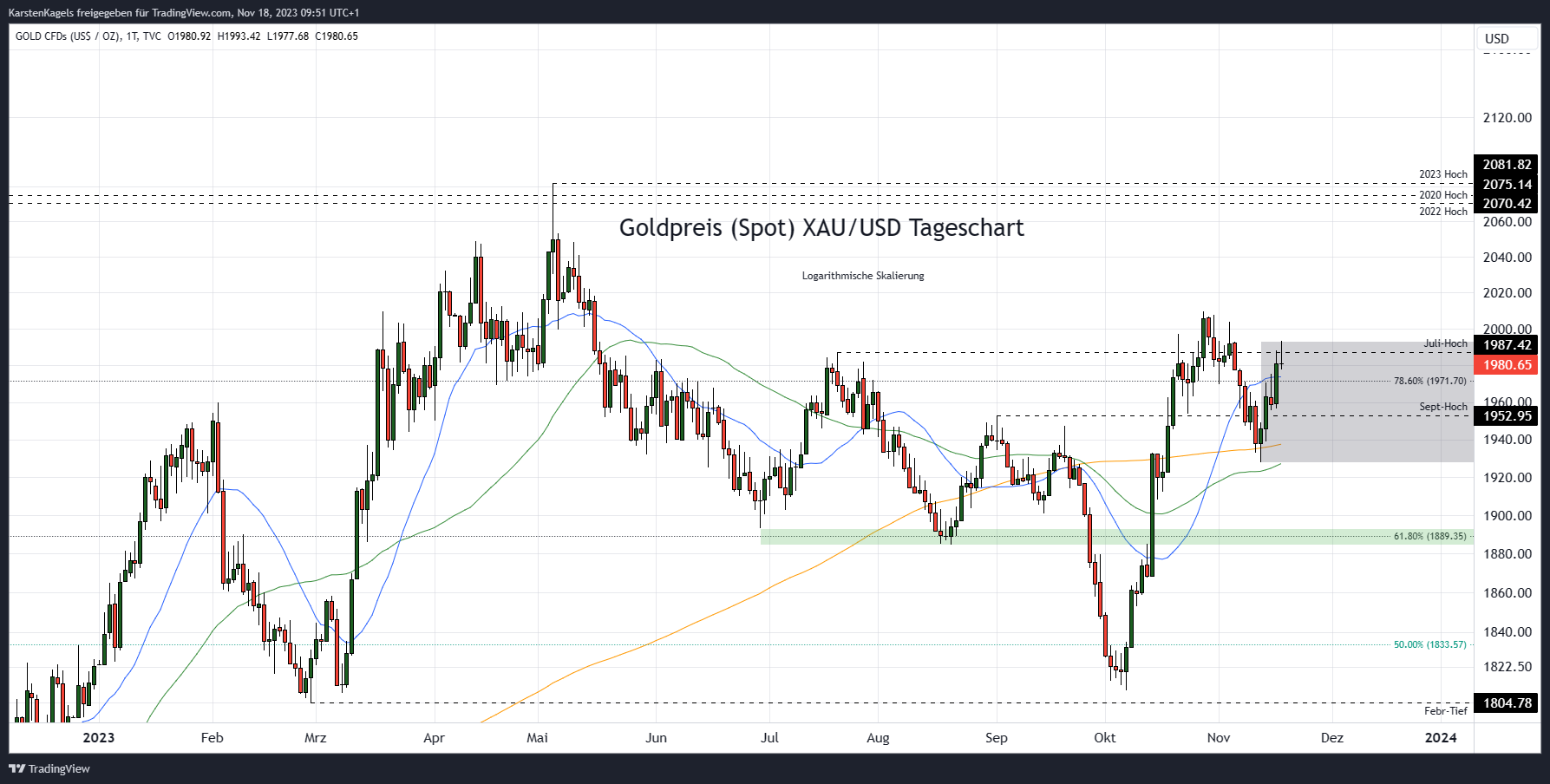This screenshot has height=784, width=1550.
Task: Click the 2024 label on time axis
Action: (x=1441, y=738)
